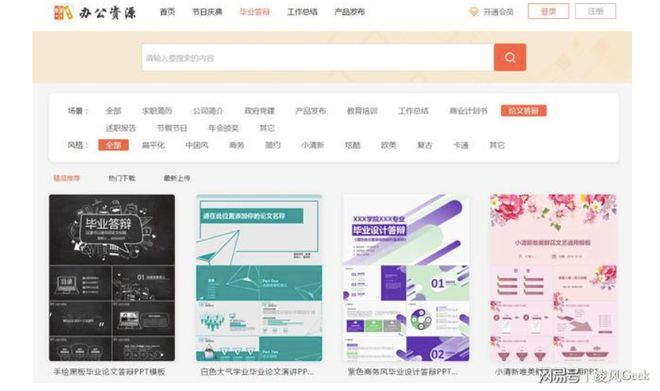Focus the search input field
This screenshot has height=391, width=660.
click(318, 57)
